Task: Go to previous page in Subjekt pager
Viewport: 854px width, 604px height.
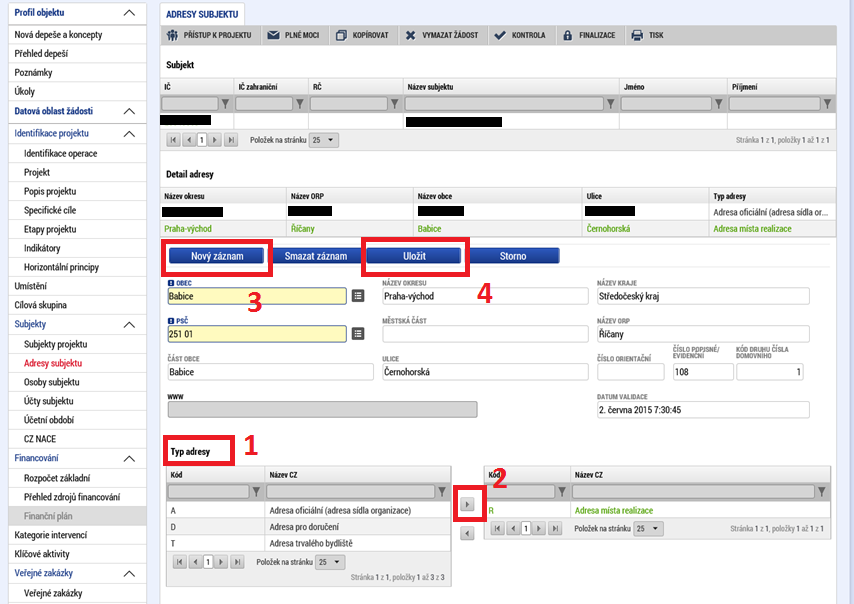Action: [189, 140]
